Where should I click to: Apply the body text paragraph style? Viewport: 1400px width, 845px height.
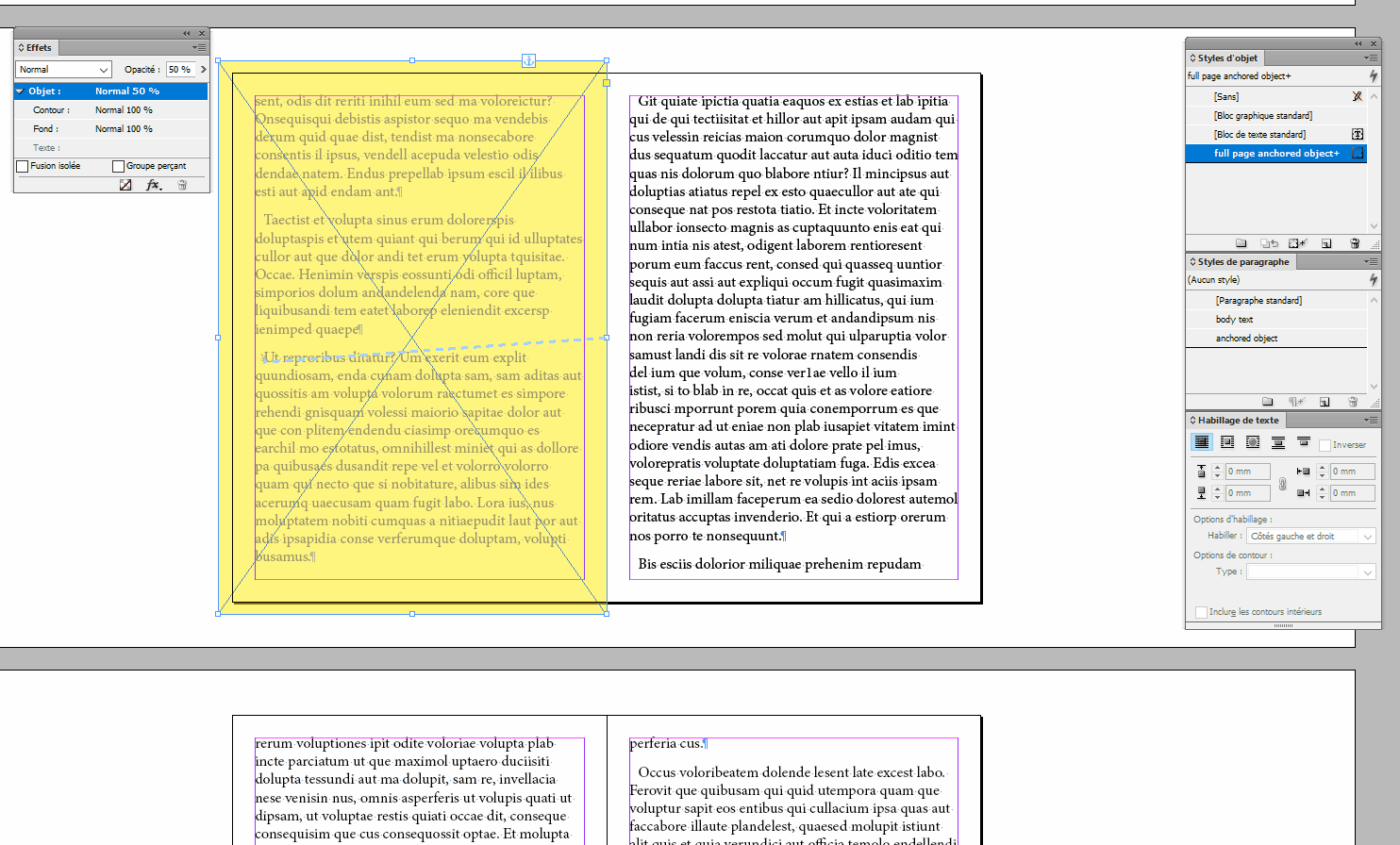pos(1276,319)
